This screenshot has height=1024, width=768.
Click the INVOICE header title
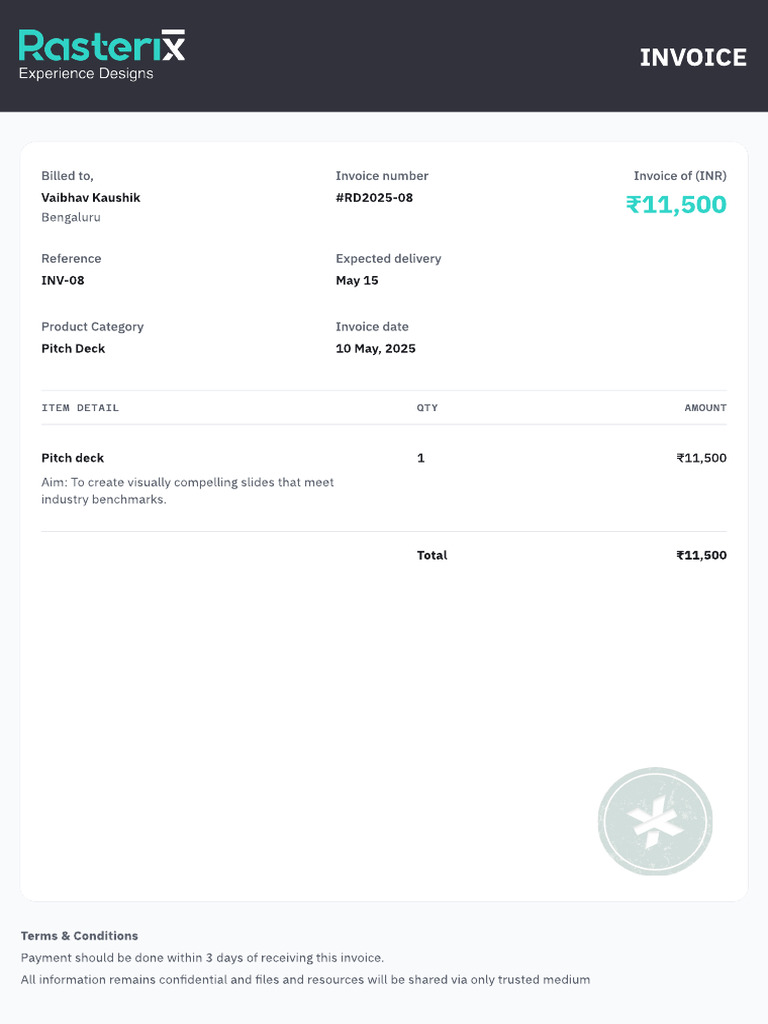coord(693,58)
